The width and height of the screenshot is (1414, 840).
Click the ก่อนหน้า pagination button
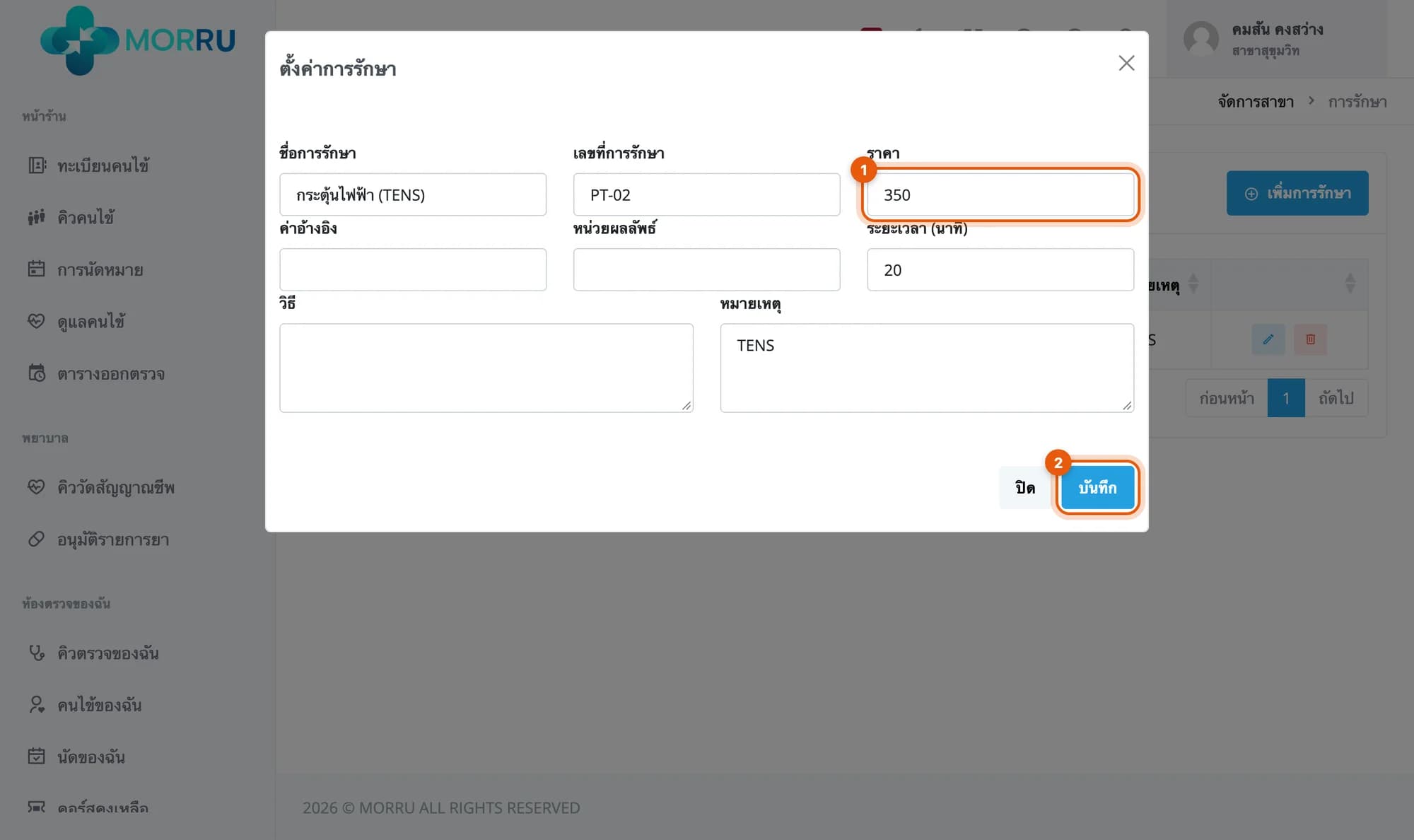(1227, 398)
